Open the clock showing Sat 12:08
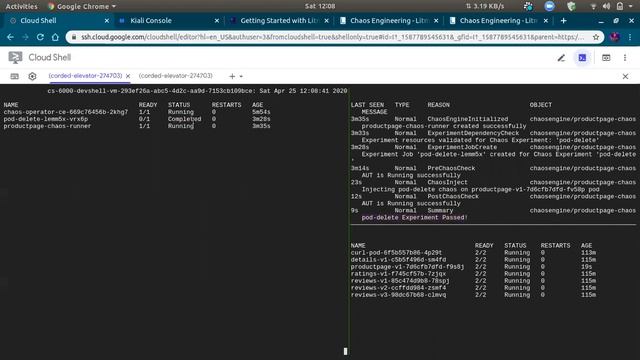 click(x=320, y=6)
